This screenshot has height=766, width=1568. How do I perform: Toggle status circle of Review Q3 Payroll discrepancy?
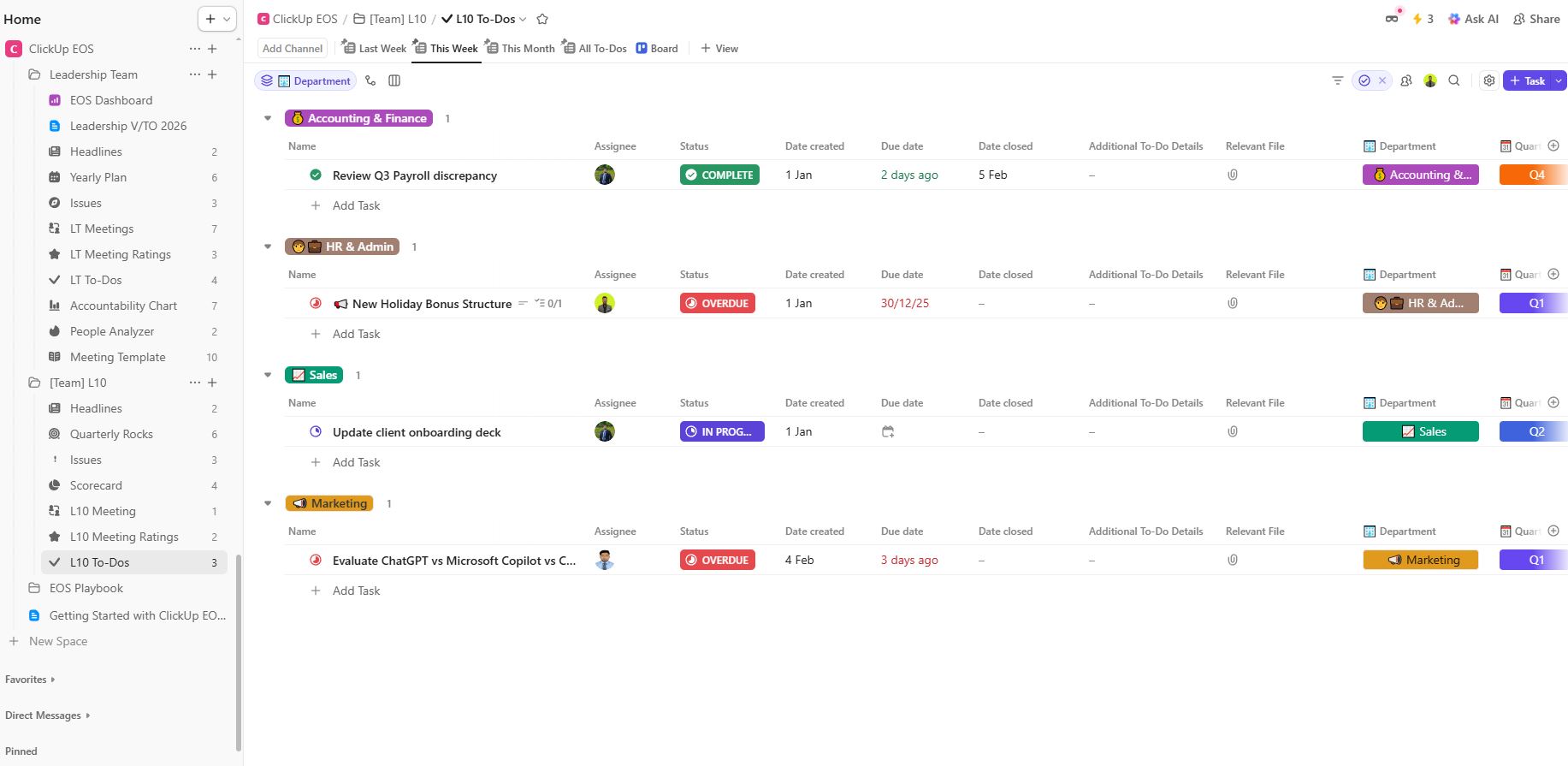coord(316,175)
